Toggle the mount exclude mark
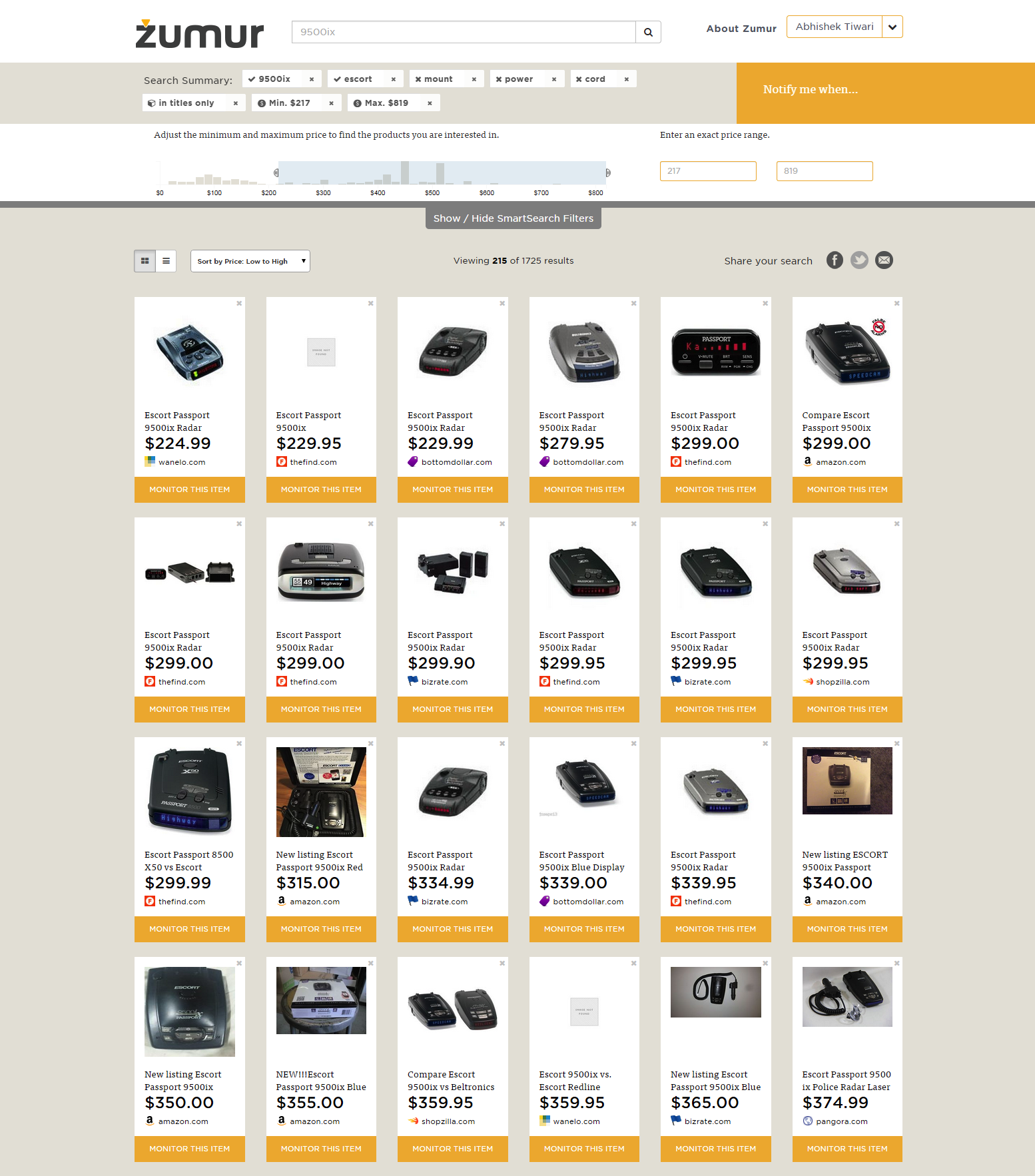The image size is (1035, 1176). click(418, 79)
